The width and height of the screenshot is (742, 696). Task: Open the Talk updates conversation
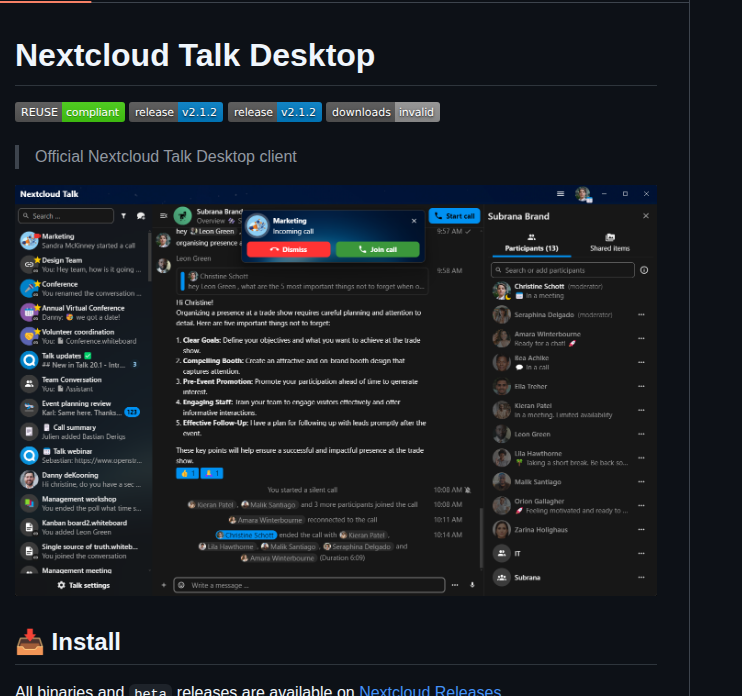(82, 360)
